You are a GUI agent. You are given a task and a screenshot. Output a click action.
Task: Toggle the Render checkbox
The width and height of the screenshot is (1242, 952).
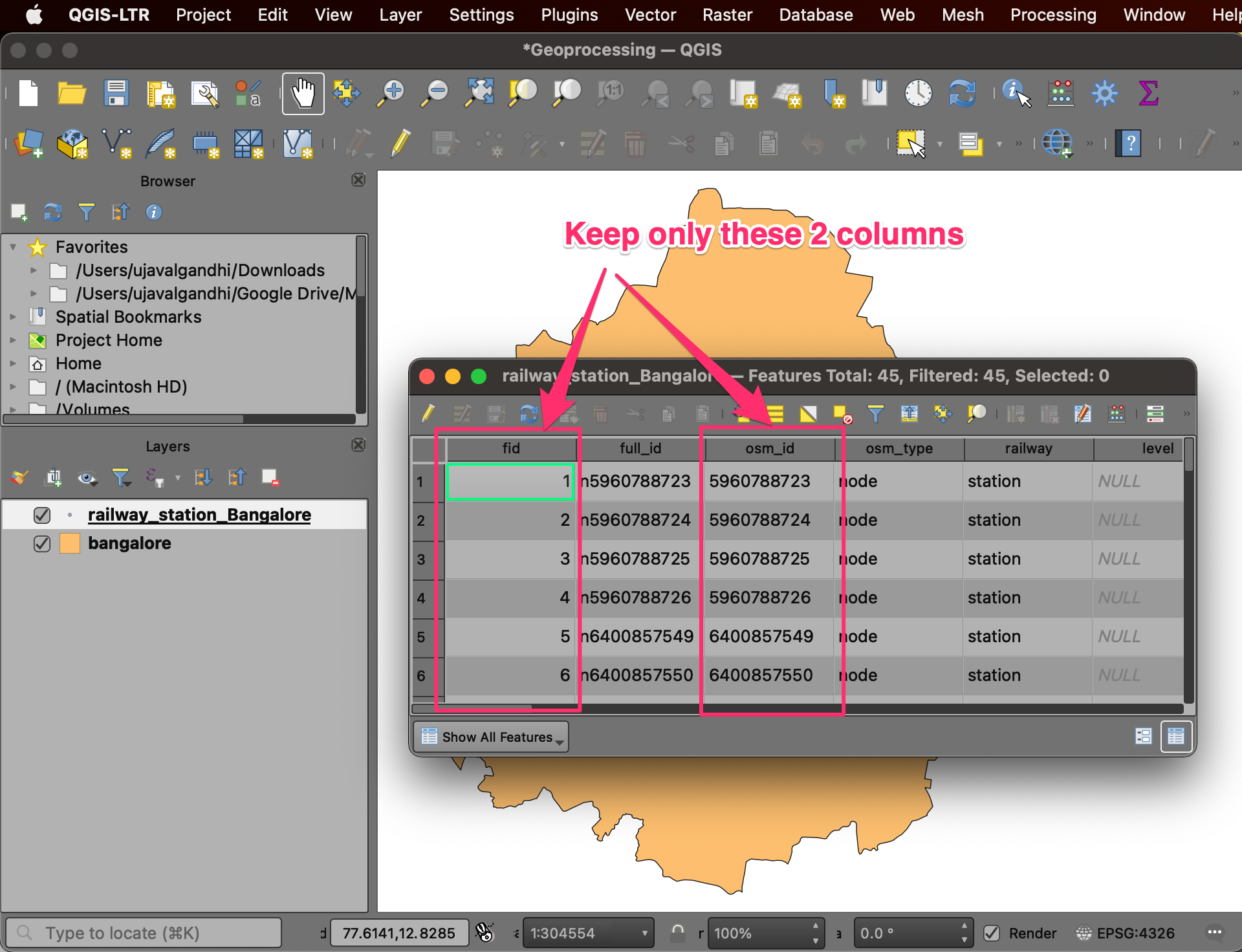(x=992, y=933)
